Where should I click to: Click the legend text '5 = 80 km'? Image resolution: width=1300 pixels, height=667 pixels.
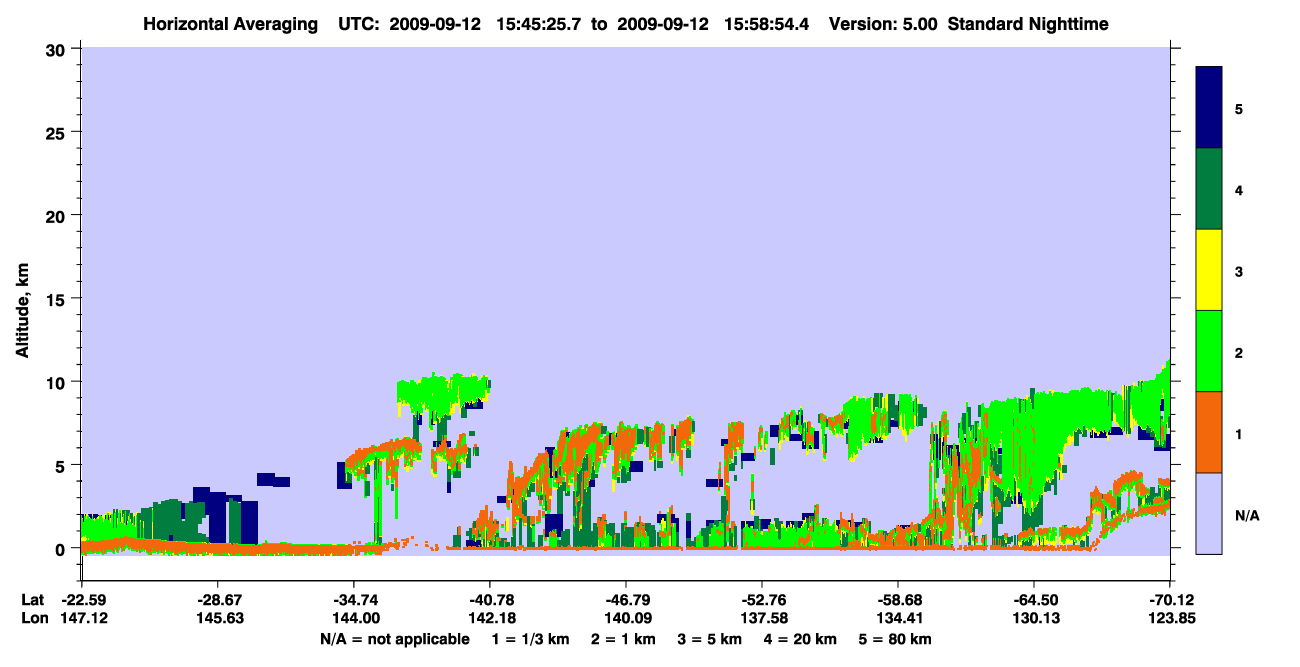(x=896, y=639)
